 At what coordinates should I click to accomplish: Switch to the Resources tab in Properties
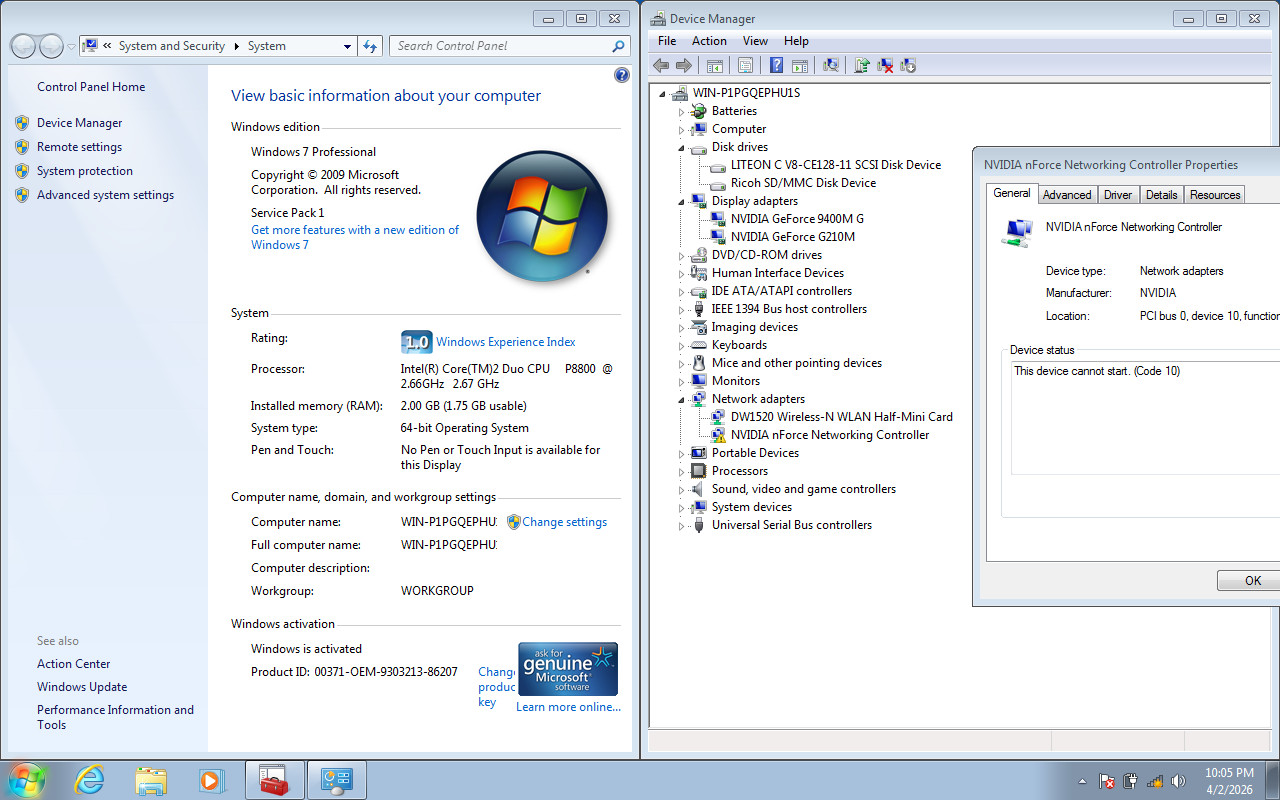pos(1215,195)
